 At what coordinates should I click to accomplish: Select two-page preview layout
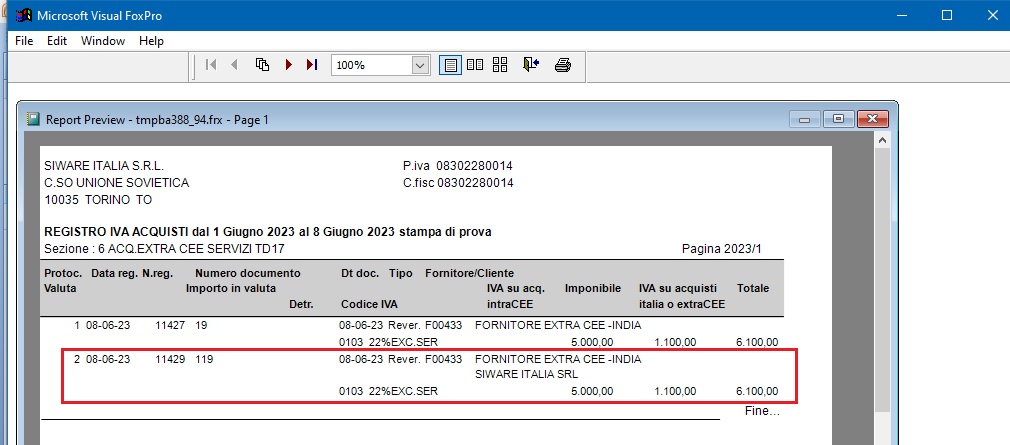point(475,64)
